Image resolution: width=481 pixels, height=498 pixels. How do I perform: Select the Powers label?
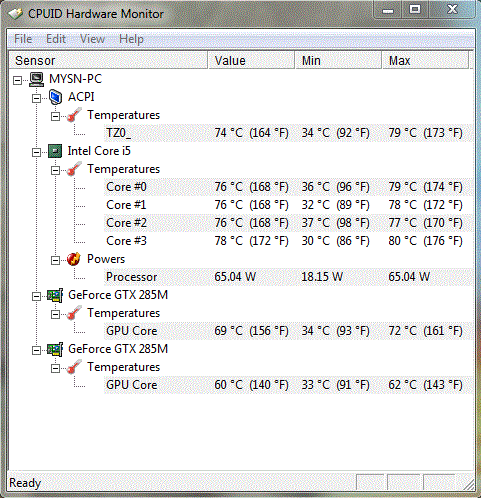106,259
